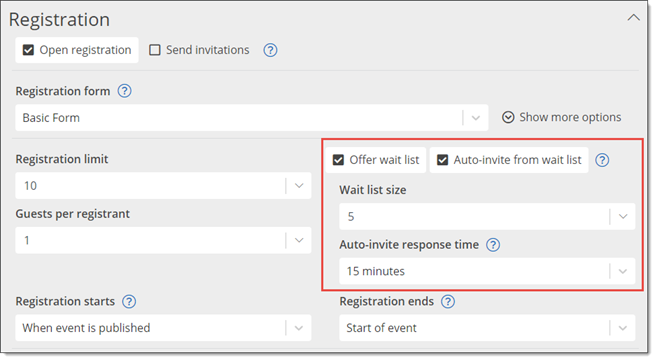Click Show more options expander
655x360 pixels.
coord(561,117)
